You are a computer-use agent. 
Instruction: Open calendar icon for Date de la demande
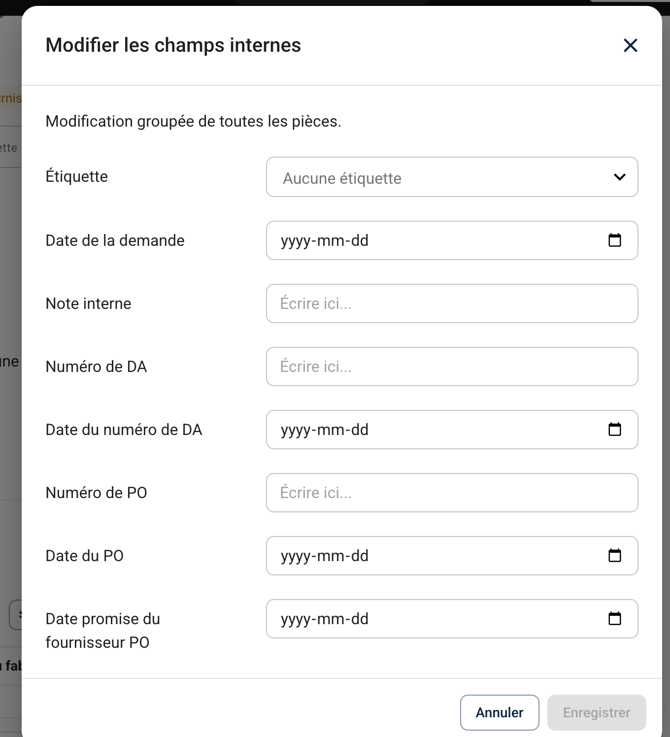tap(615, 240)
